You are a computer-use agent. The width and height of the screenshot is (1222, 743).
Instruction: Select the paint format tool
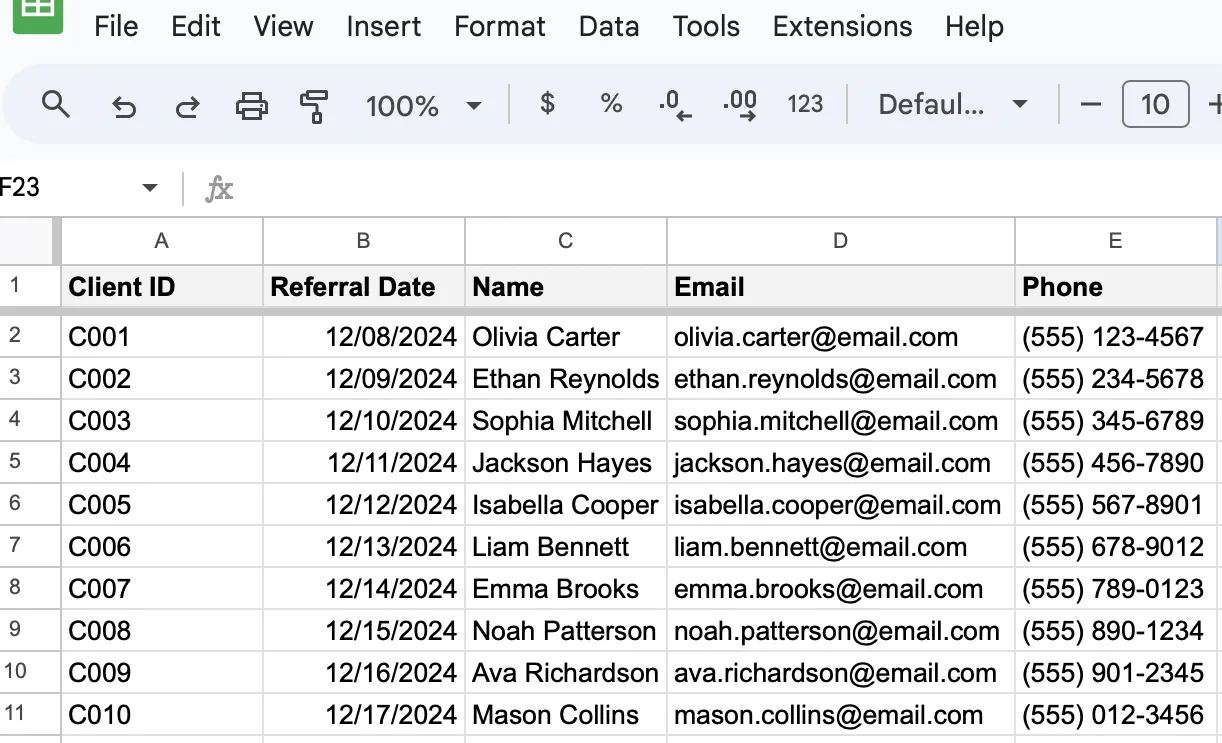pos(314,105)
